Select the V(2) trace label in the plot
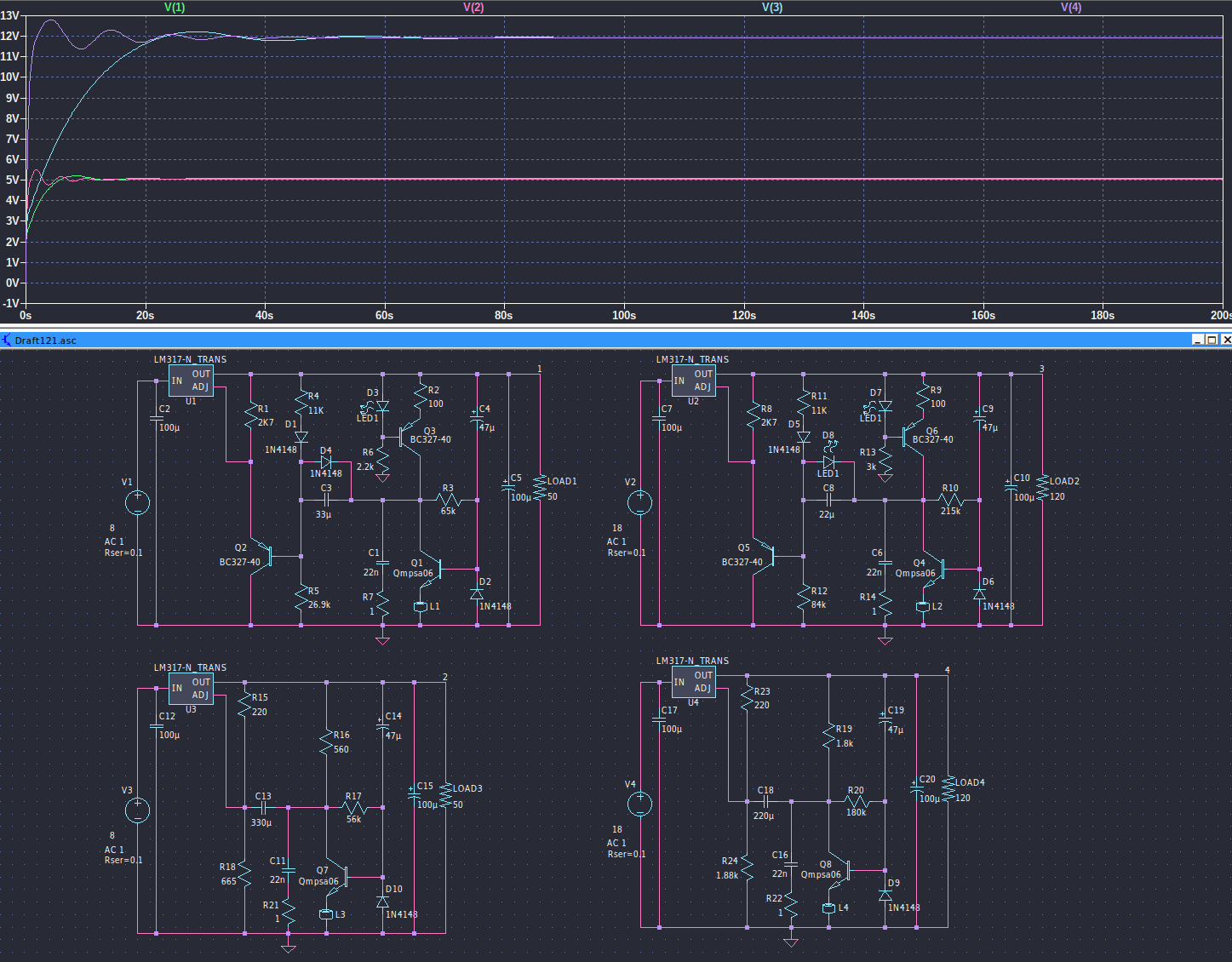1232x962 pixels. [473, 7]
